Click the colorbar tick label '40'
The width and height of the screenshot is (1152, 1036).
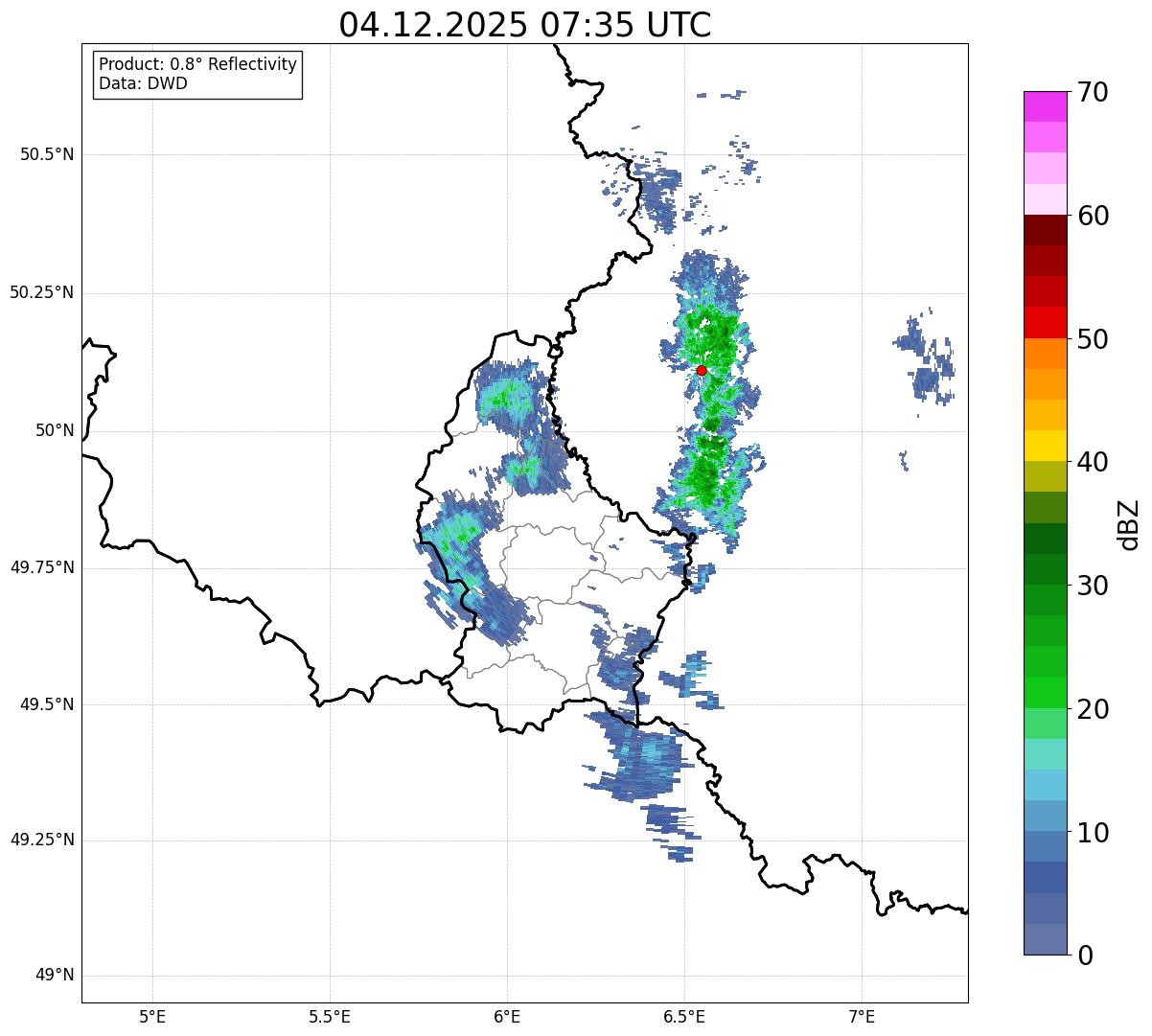coord(1093,462)
